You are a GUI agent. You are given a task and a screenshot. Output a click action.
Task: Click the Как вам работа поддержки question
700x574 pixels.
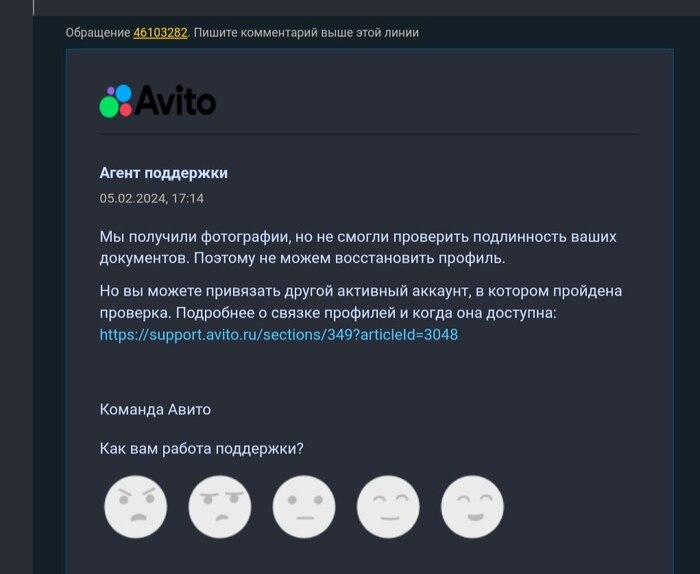[201, 449]
